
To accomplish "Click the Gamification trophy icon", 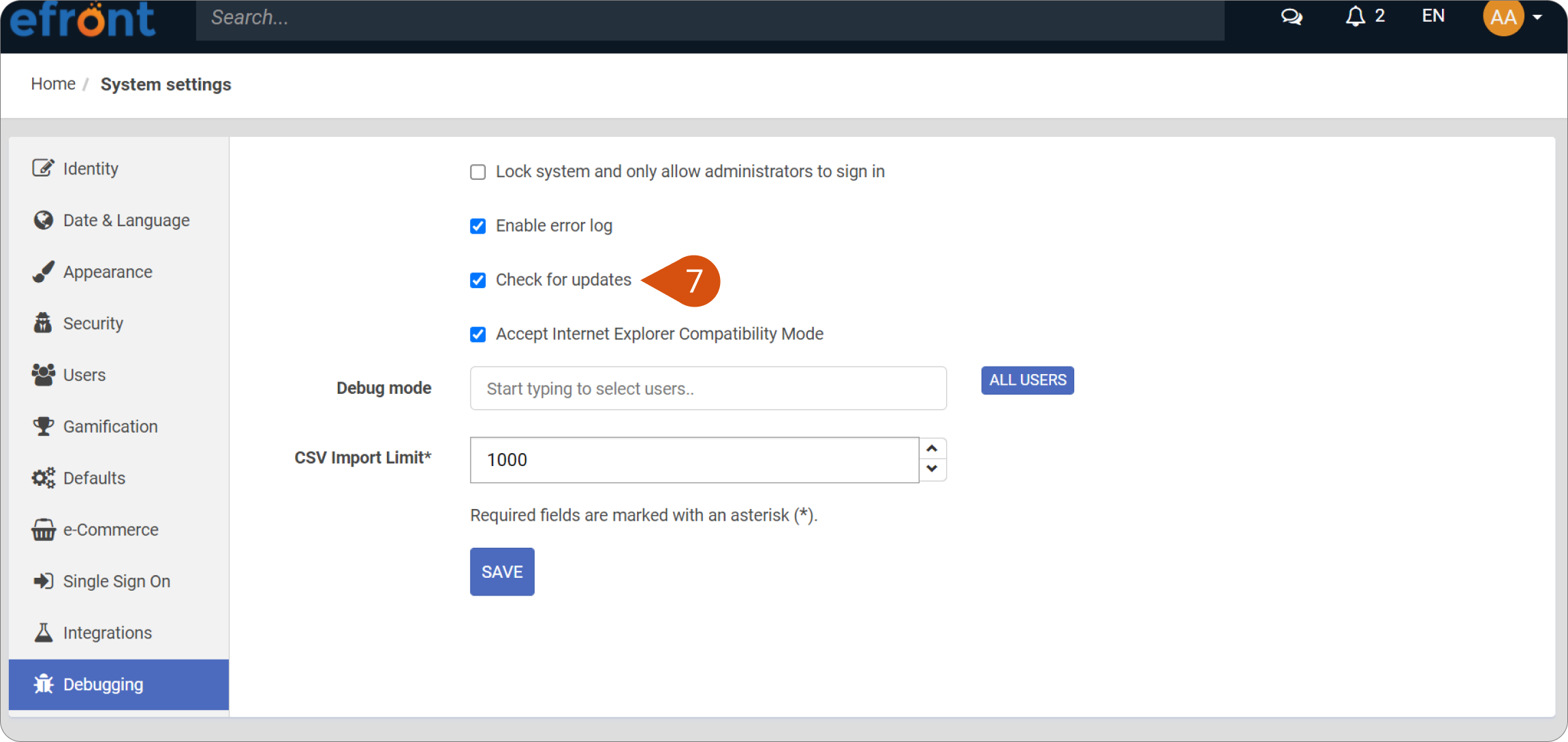I will coord(43,426).
